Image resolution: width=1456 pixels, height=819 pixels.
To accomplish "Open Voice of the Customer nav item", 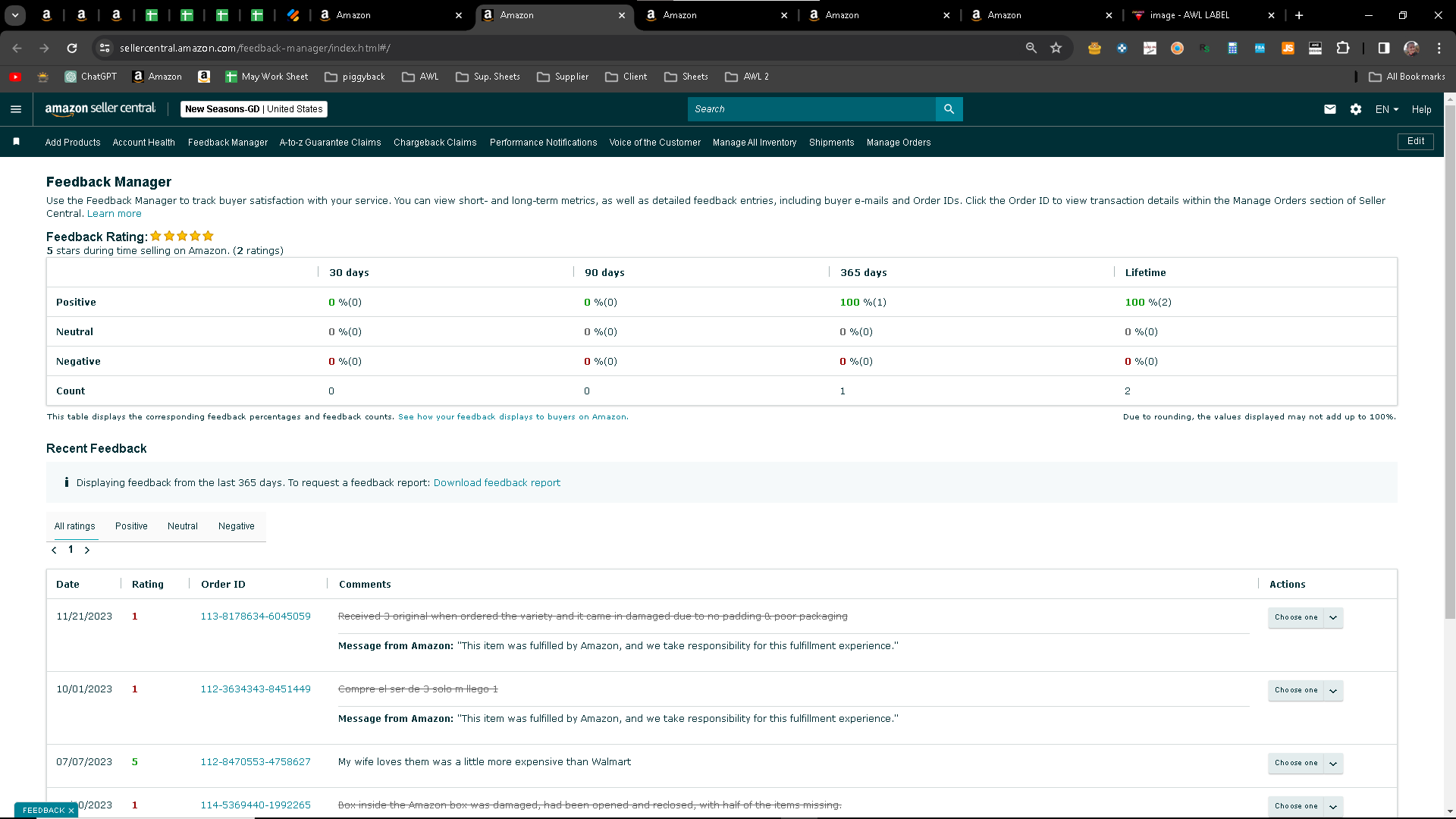I will (655, 143).
